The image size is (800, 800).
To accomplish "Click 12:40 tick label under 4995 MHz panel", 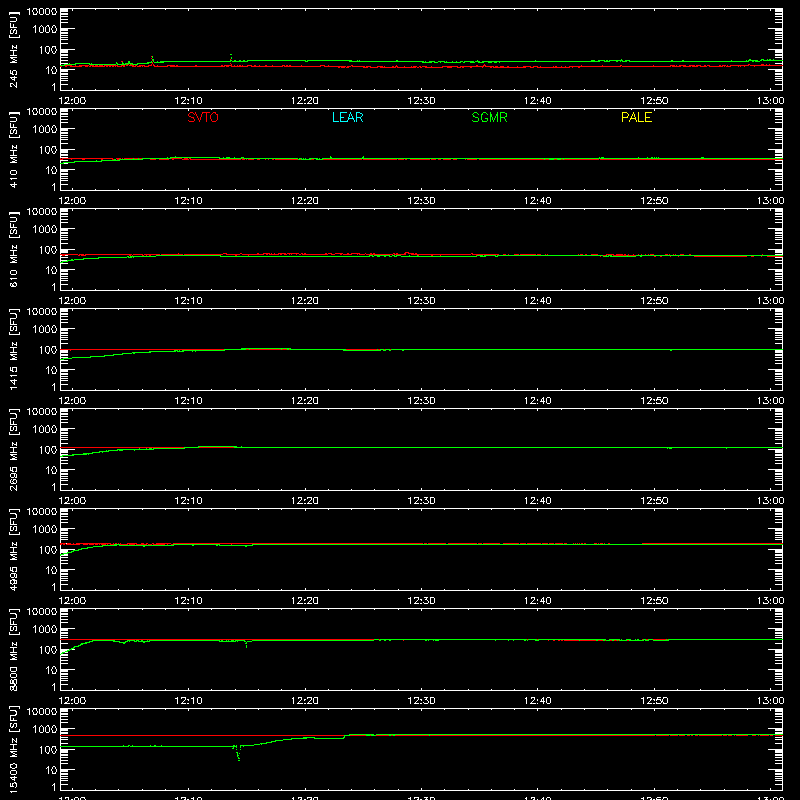I will [538, 601].
